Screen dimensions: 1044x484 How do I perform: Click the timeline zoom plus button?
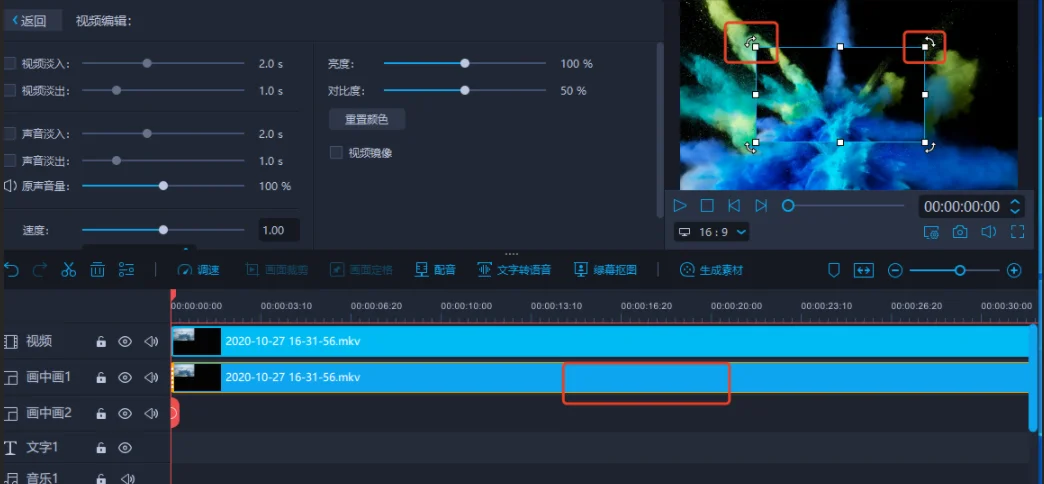1014,270
